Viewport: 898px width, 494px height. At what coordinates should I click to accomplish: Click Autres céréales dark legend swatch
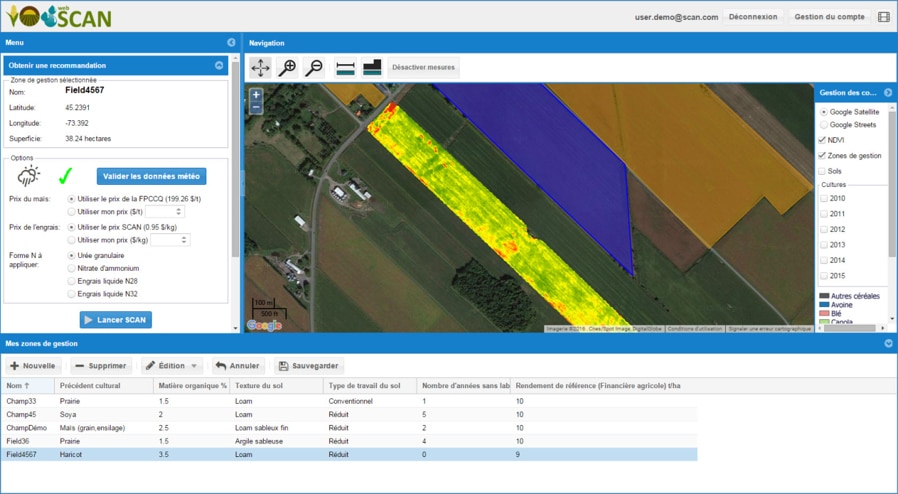(824, 296)
